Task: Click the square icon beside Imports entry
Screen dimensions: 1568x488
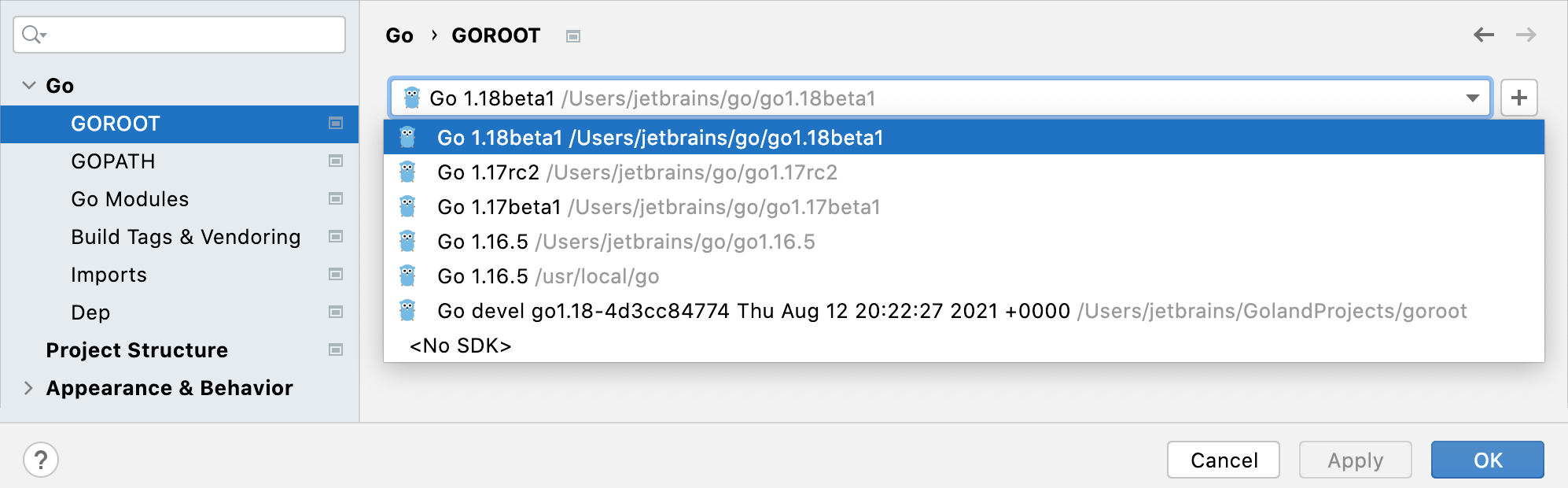Action: [x=336, y=274]
